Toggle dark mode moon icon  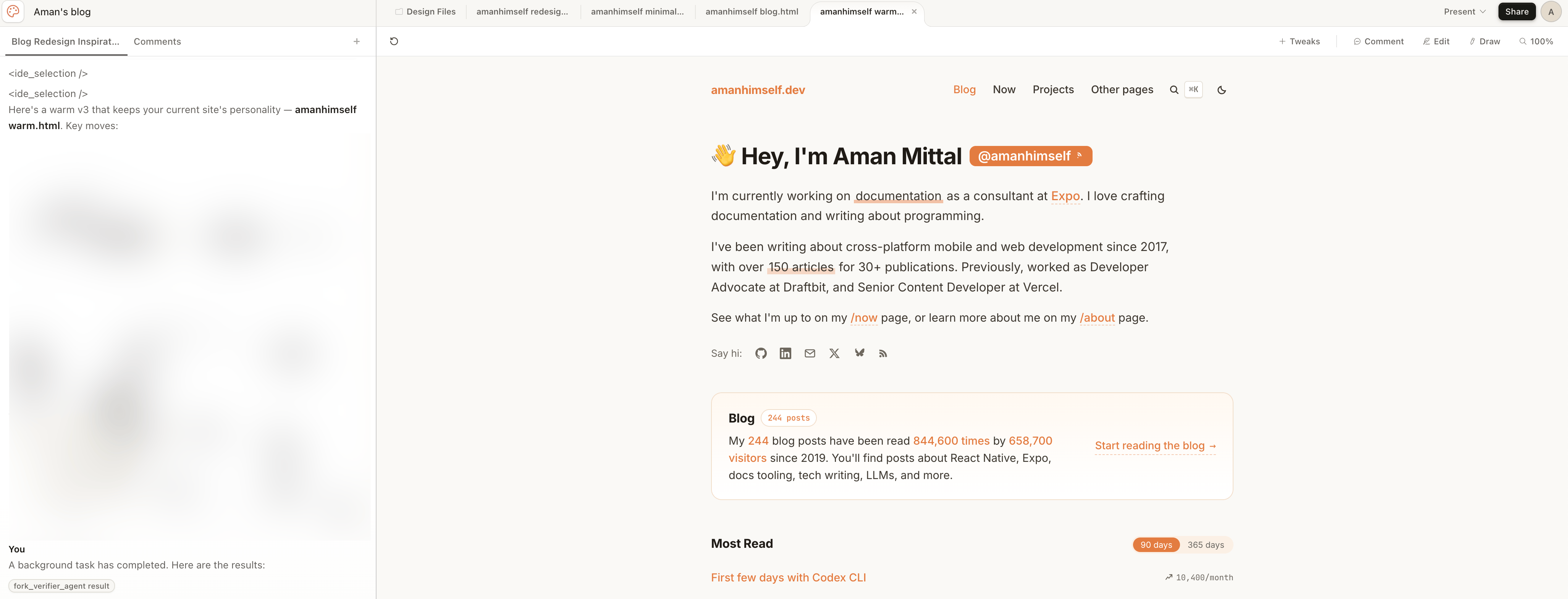tap(1221, 90)
